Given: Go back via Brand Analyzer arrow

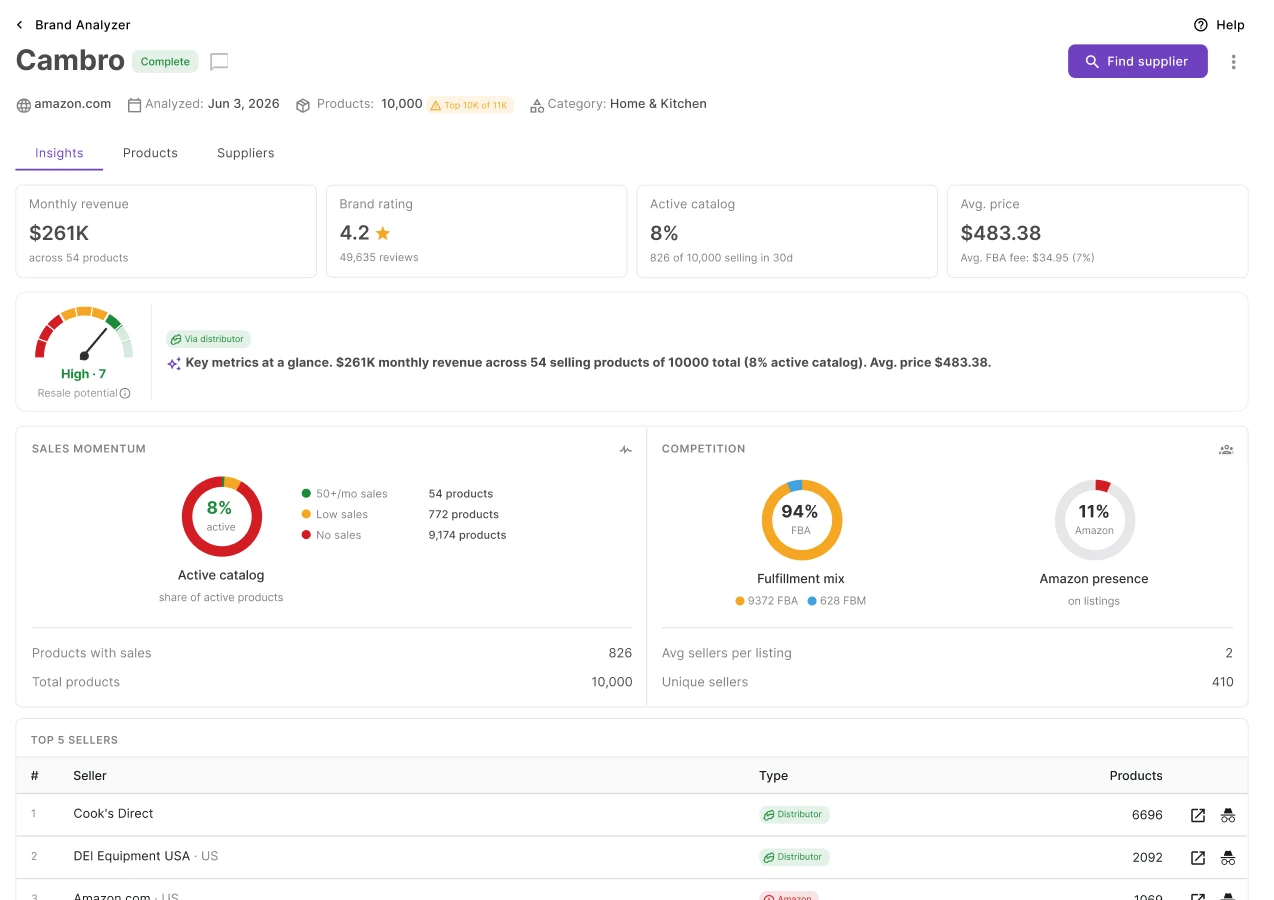Looking at the screenshot, I should point(20,25).
